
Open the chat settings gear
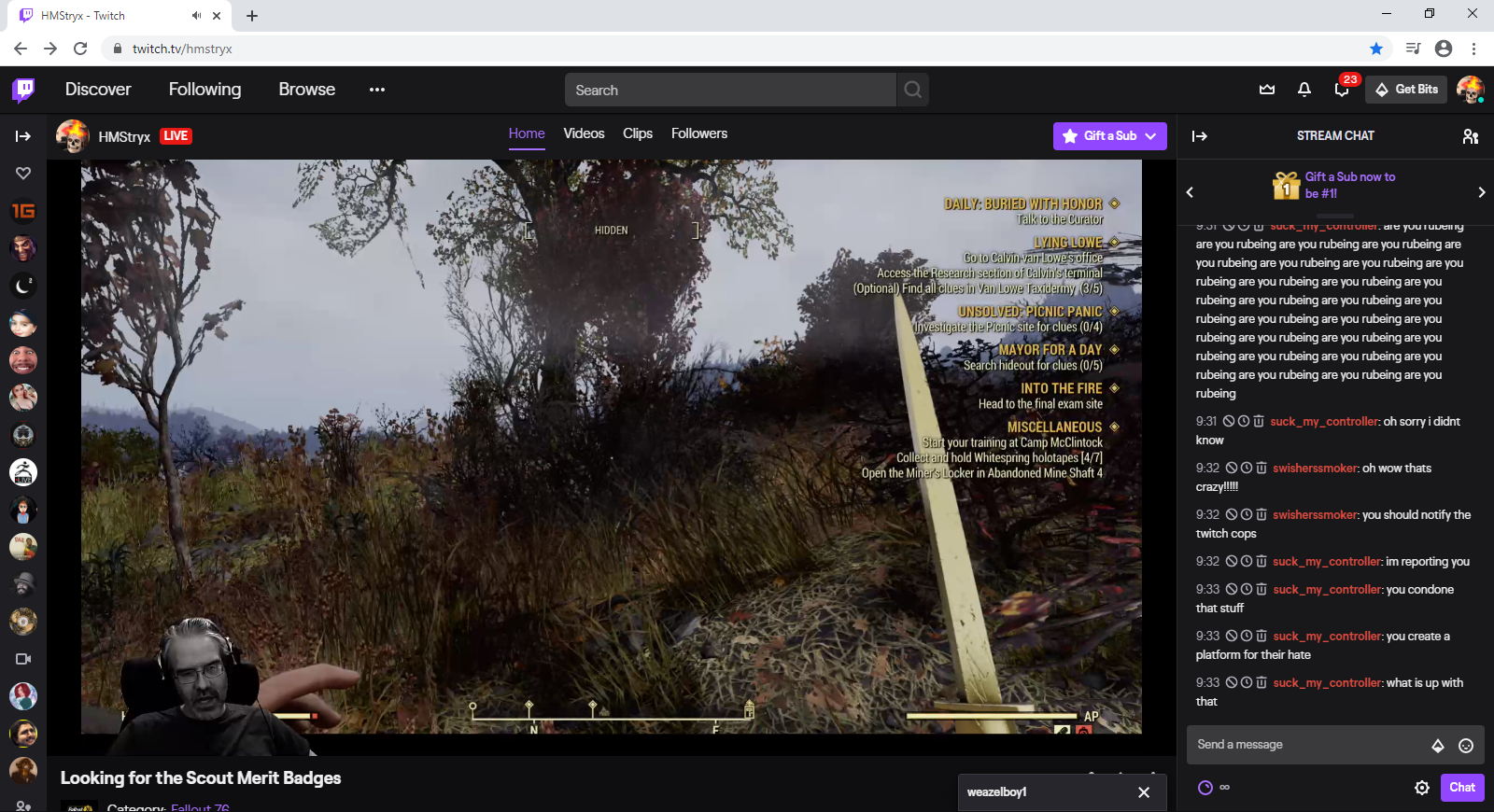click(1422, 788)
